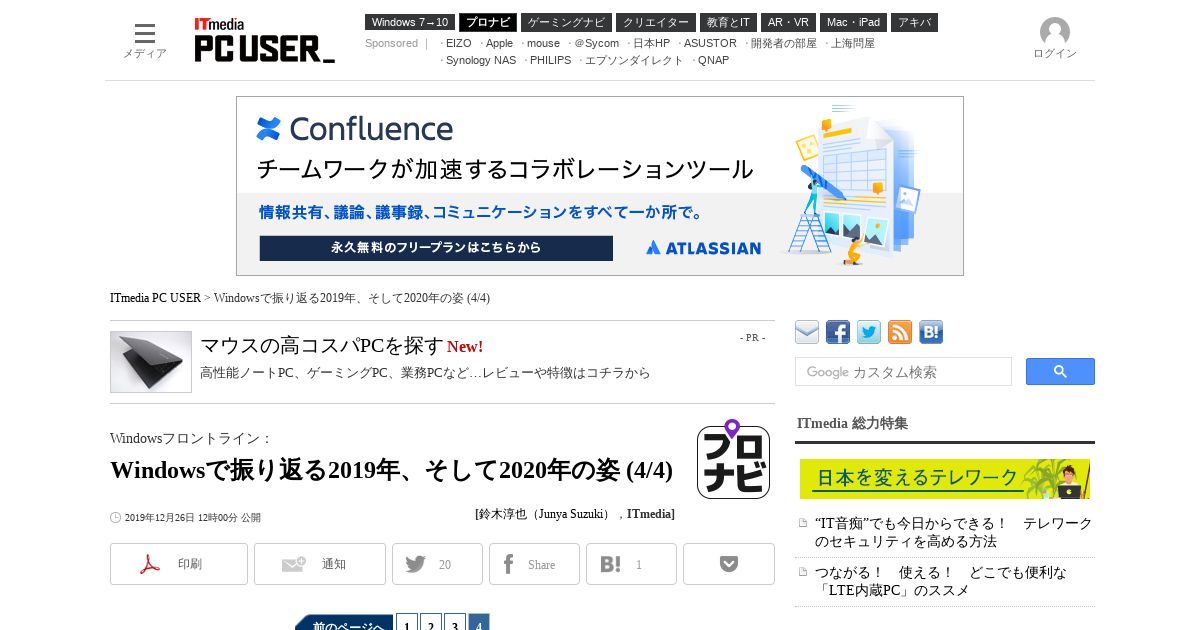Click the 印刷 print button

(x=179, y=564)
